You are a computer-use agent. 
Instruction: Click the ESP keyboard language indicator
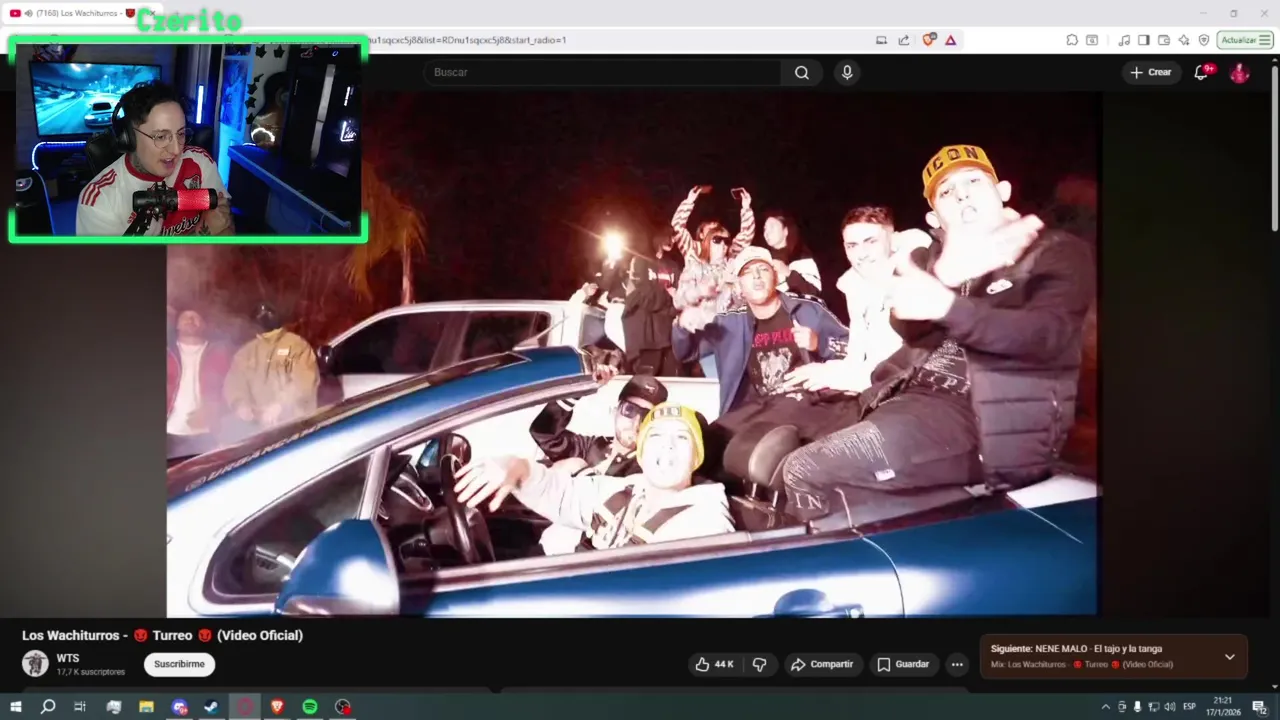[1189, 707]
